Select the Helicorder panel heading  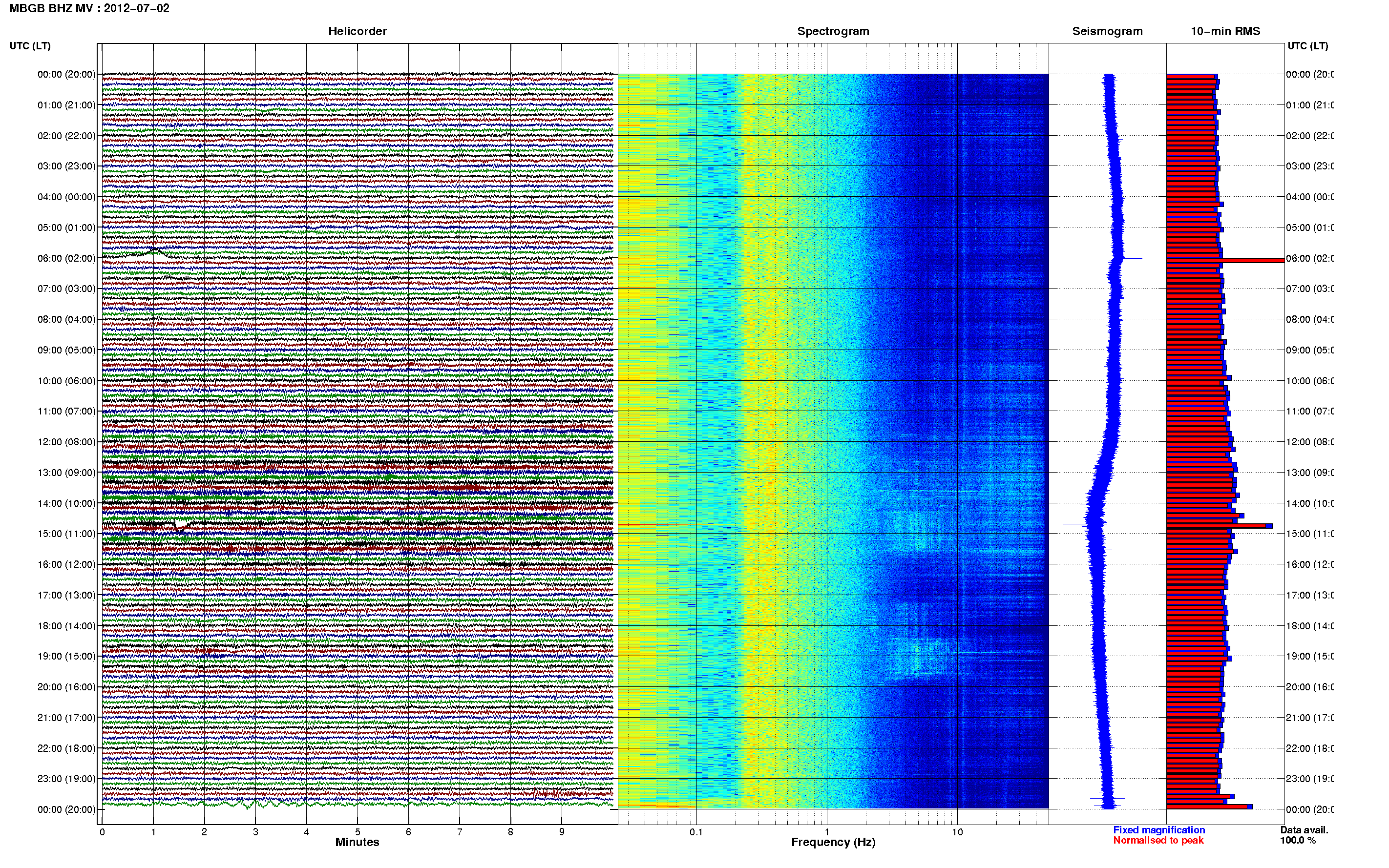357,31
